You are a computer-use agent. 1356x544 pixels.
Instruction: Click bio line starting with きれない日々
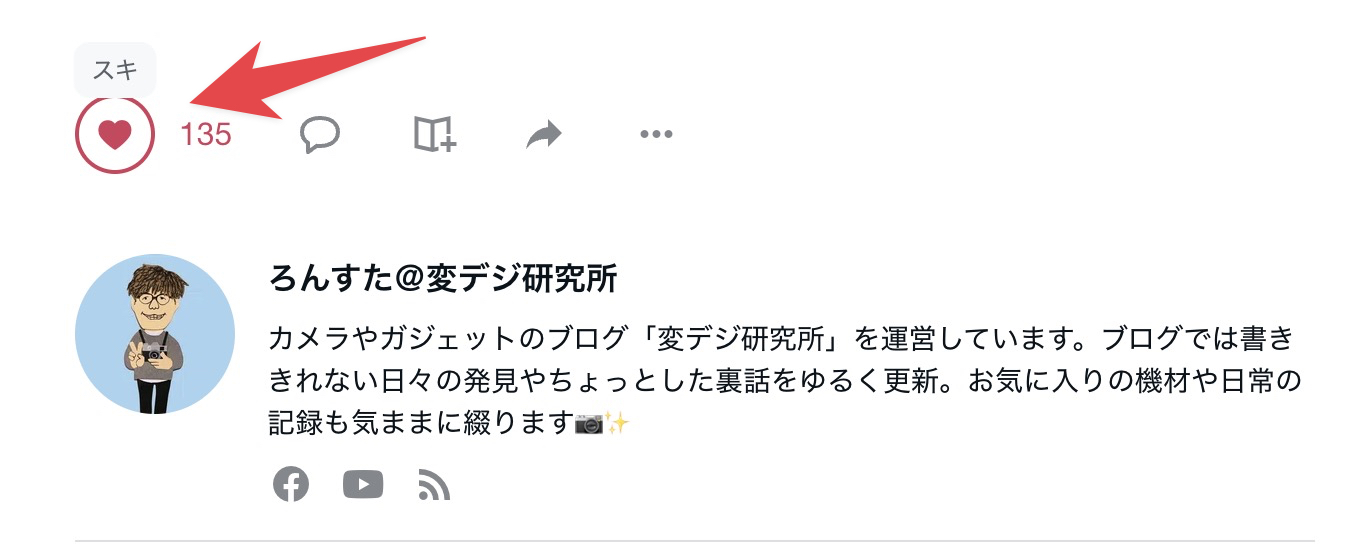click(x=785, y=381)
